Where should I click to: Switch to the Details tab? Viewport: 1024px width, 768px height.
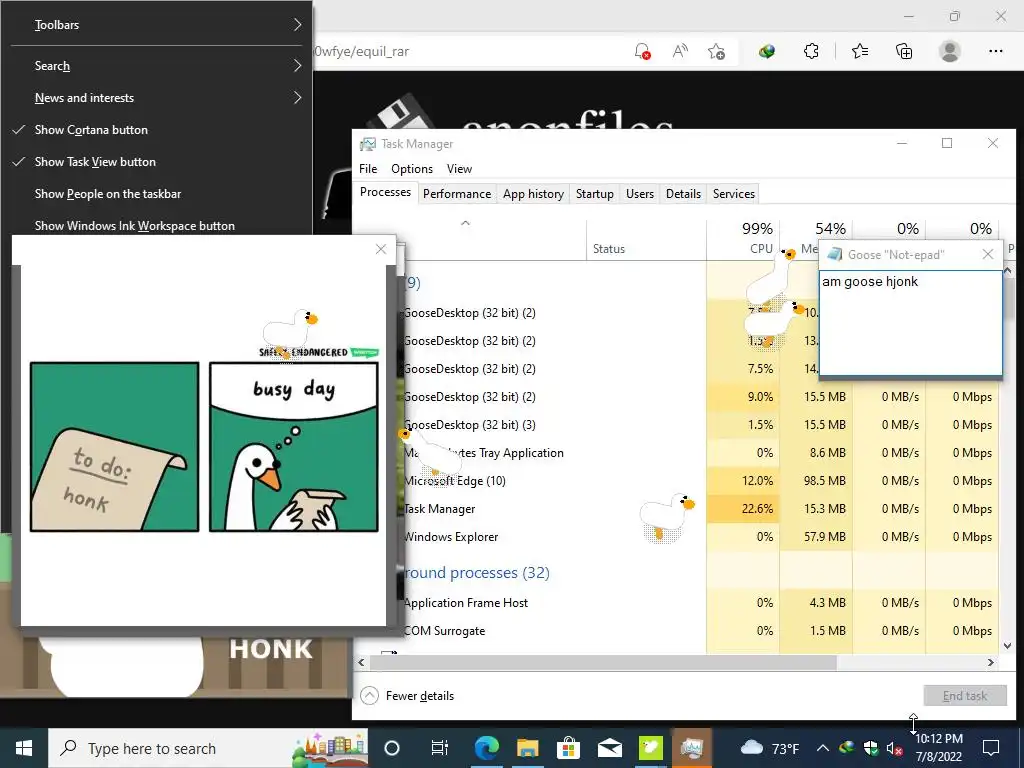click(x=683, y=194)
